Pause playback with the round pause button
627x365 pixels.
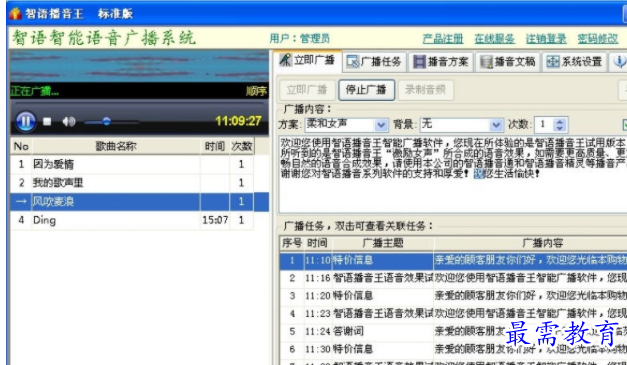point(26,121)
